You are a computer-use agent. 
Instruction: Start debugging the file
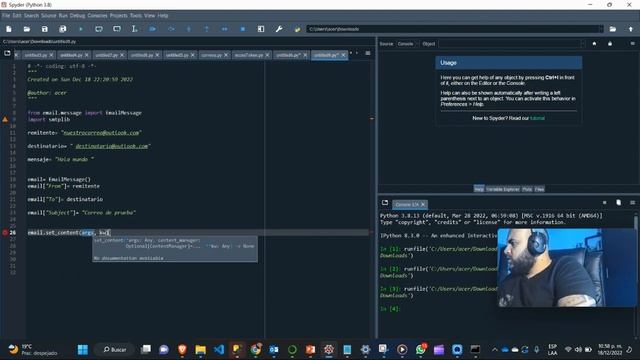coord(153,29)
